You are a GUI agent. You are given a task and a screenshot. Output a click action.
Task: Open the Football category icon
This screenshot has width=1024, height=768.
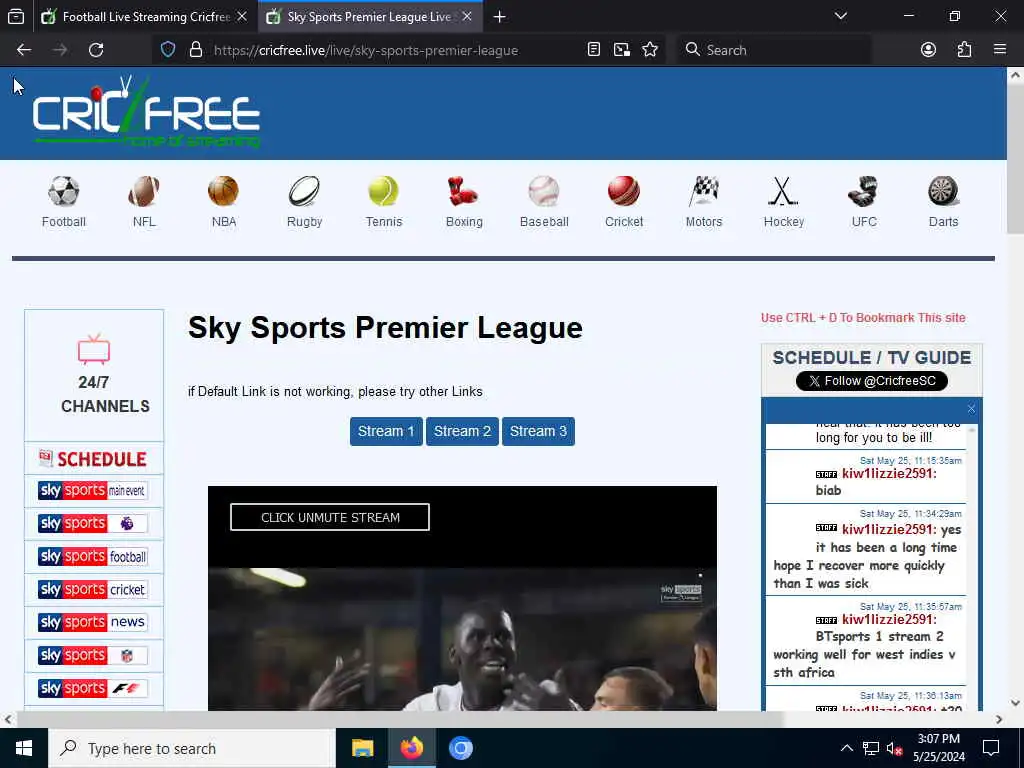click(63, 191)
